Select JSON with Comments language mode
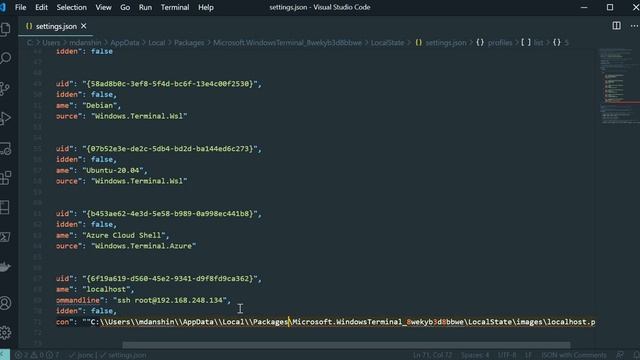This screenshot has height=360, width=640. (573, 355)
